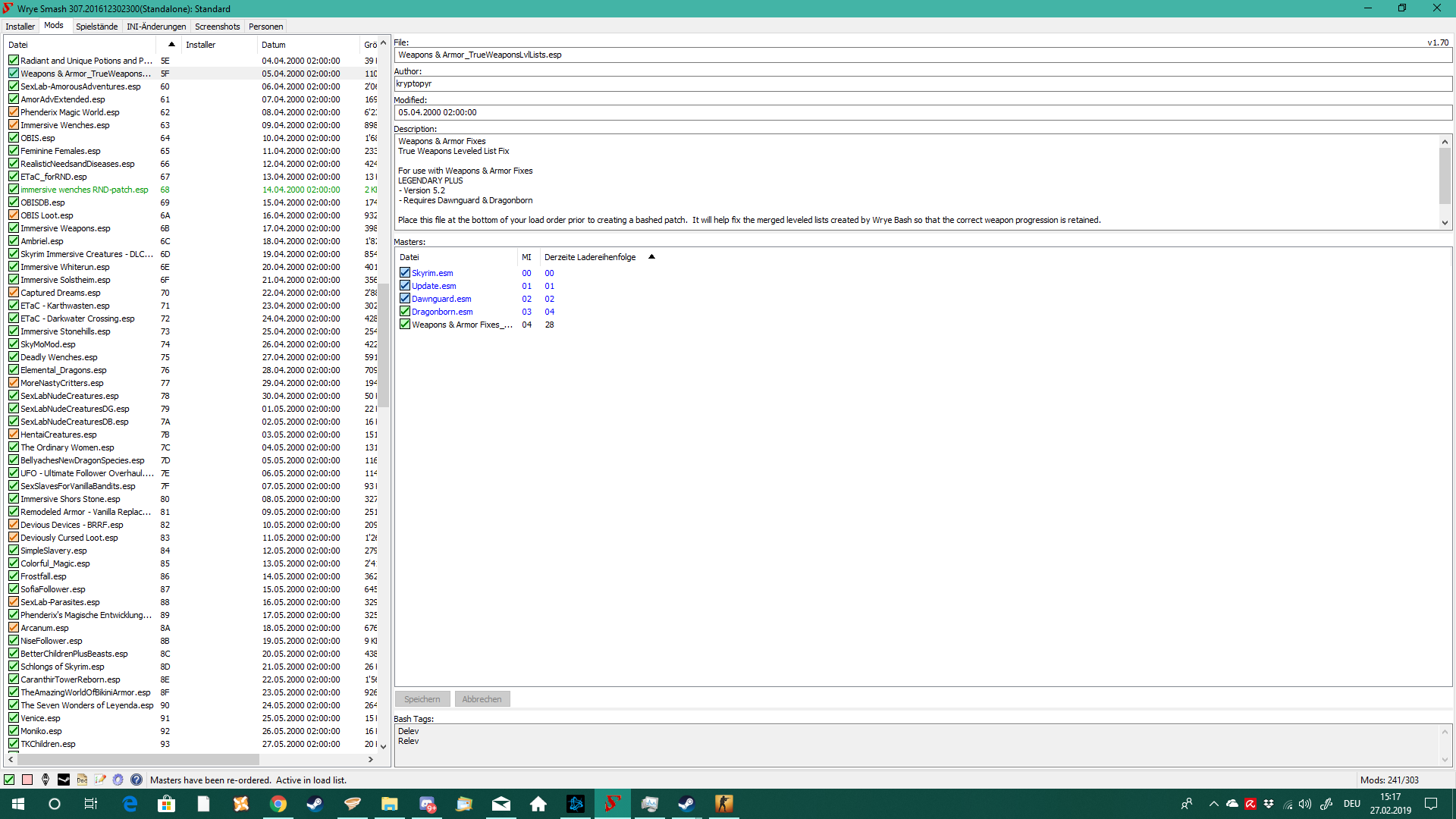Open Discord from the taskbar
The height and width of the screenshot is (819, 1456).
427,804
